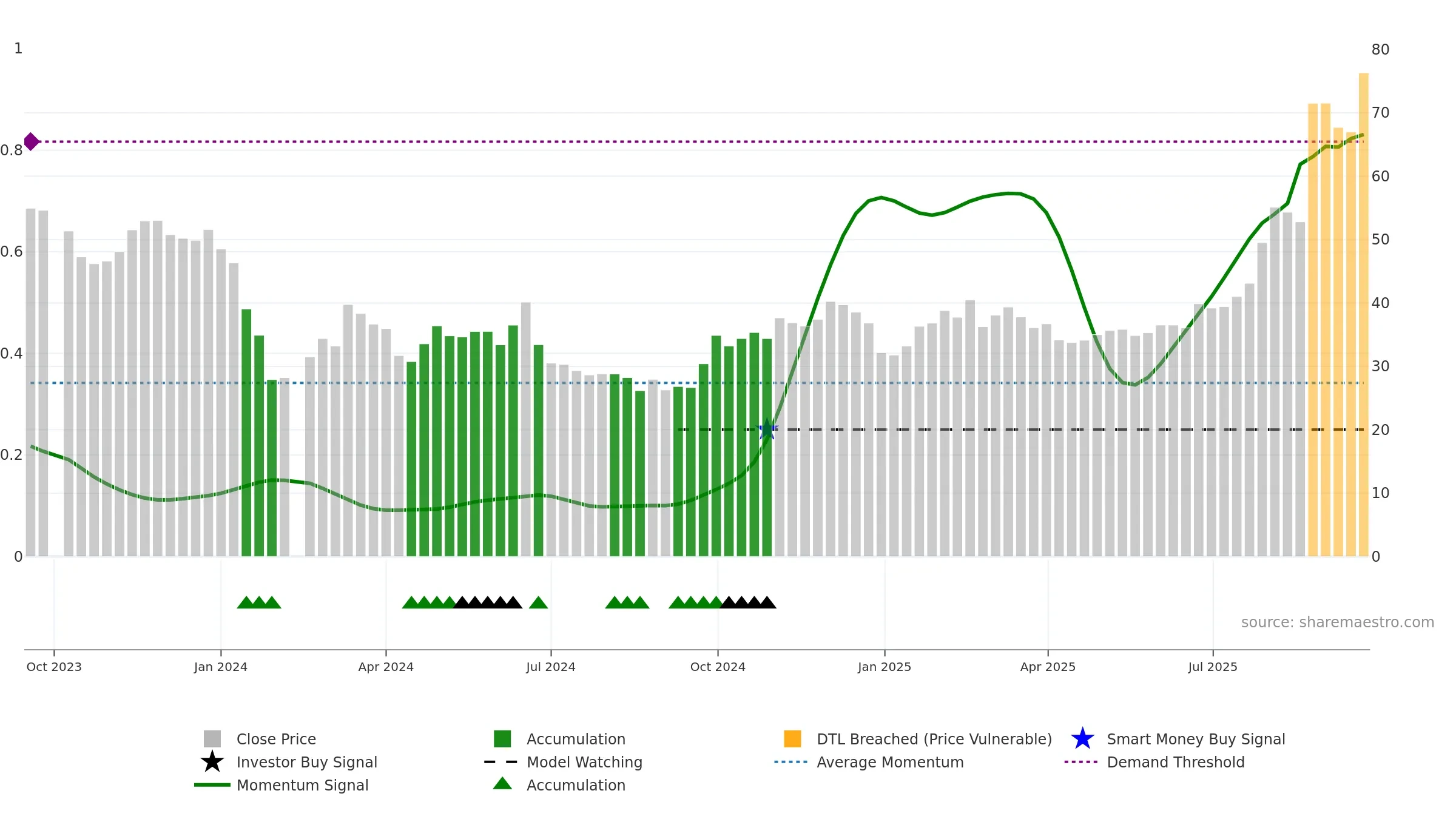Click the 20 value on right axis

click(x=1380, y=430)
